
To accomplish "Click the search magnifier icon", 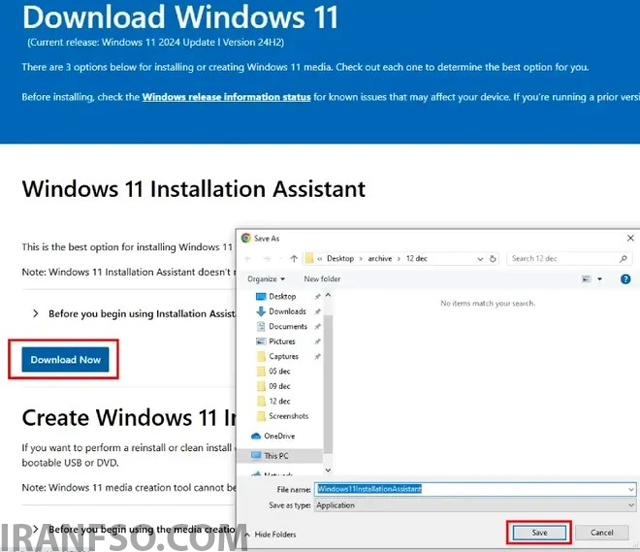I will pyautogui.click(x=623, y=258).
